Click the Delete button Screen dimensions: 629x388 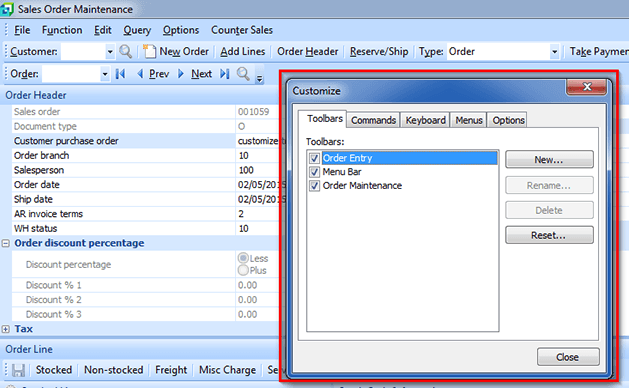pos(549,210)
